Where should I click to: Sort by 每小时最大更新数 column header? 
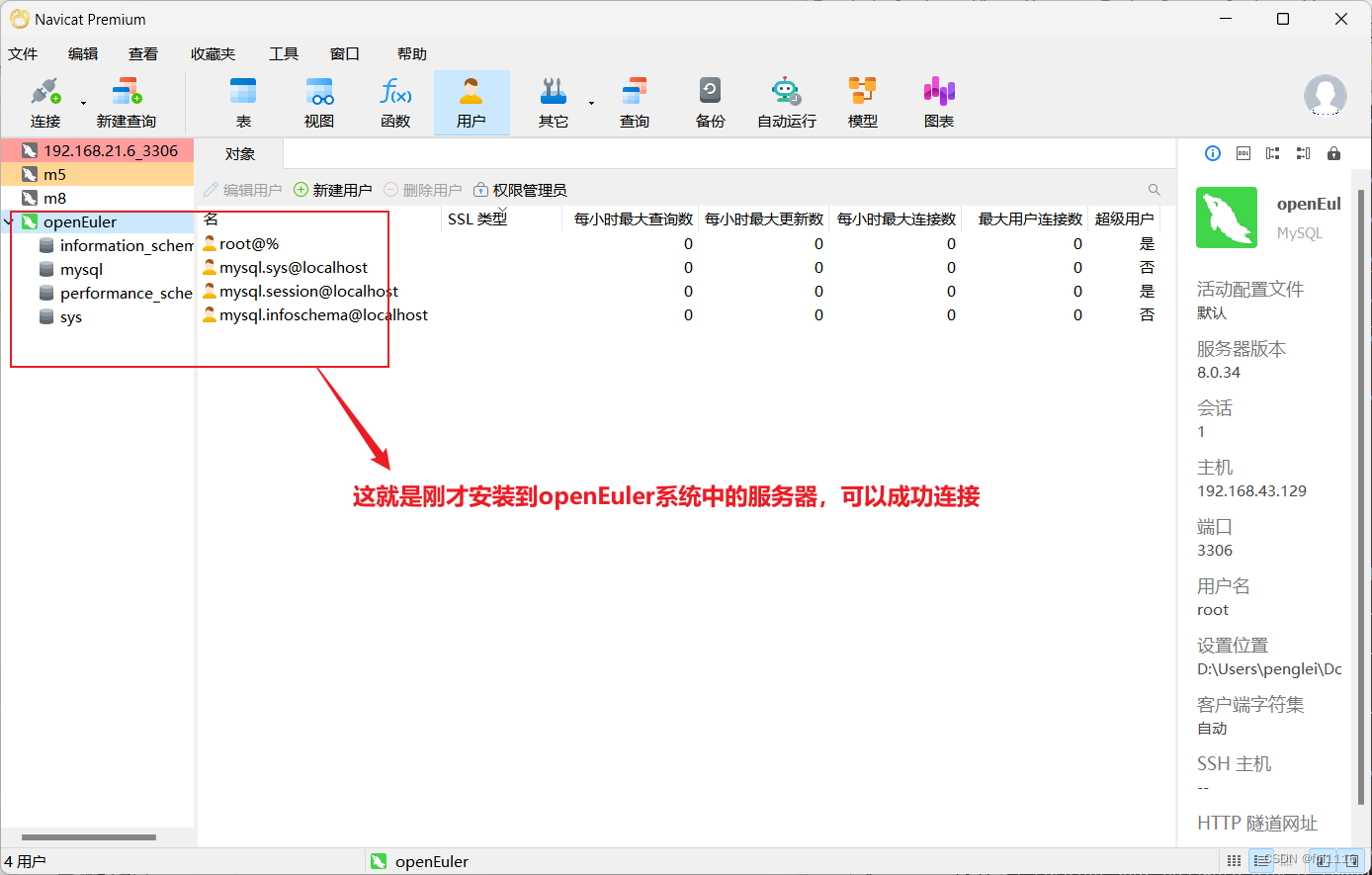[x=764, y=219]
